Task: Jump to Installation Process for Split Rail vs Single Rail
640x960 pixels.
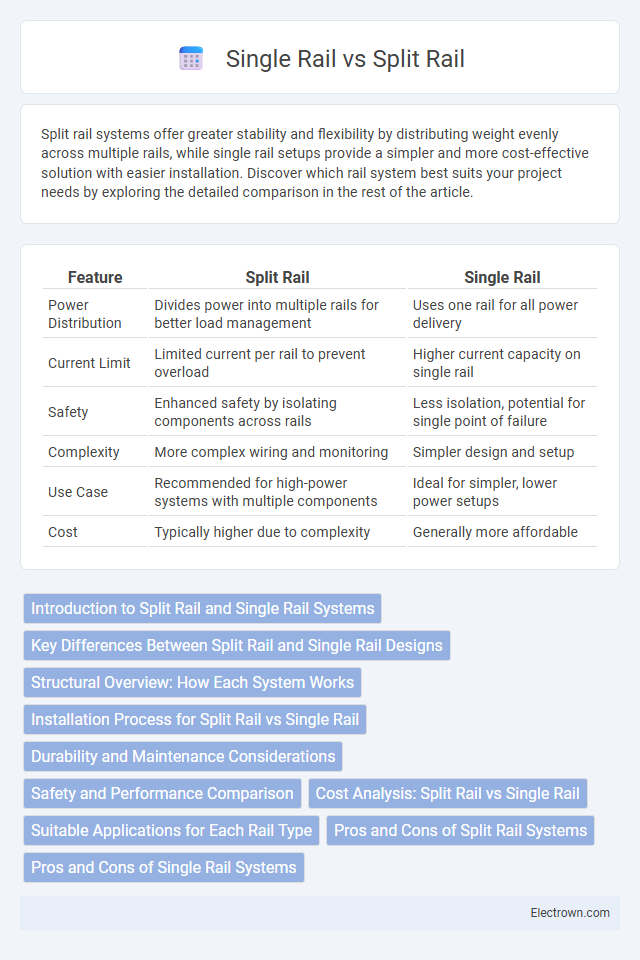Action: coord(195,719)
